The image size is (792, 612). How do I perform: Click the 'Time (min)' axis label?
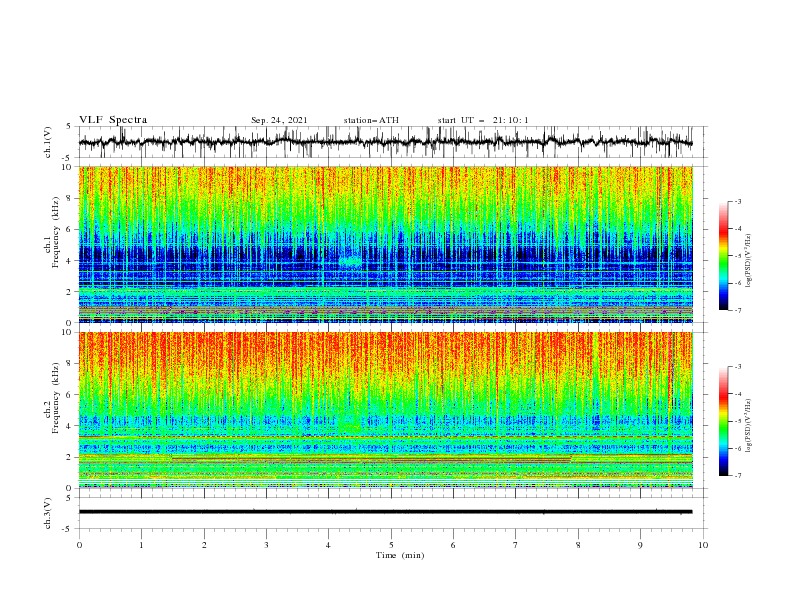coord(400,555)
